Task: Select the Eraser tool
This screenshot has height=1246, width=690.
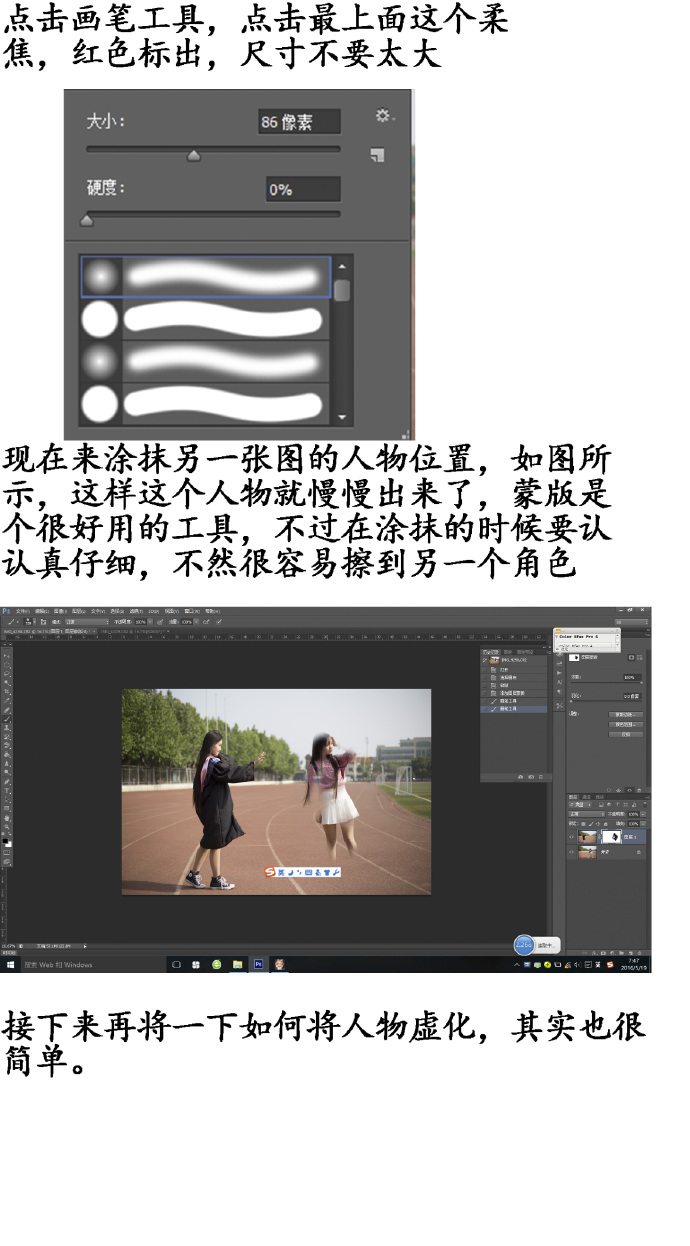Action: tap(7, 745)
